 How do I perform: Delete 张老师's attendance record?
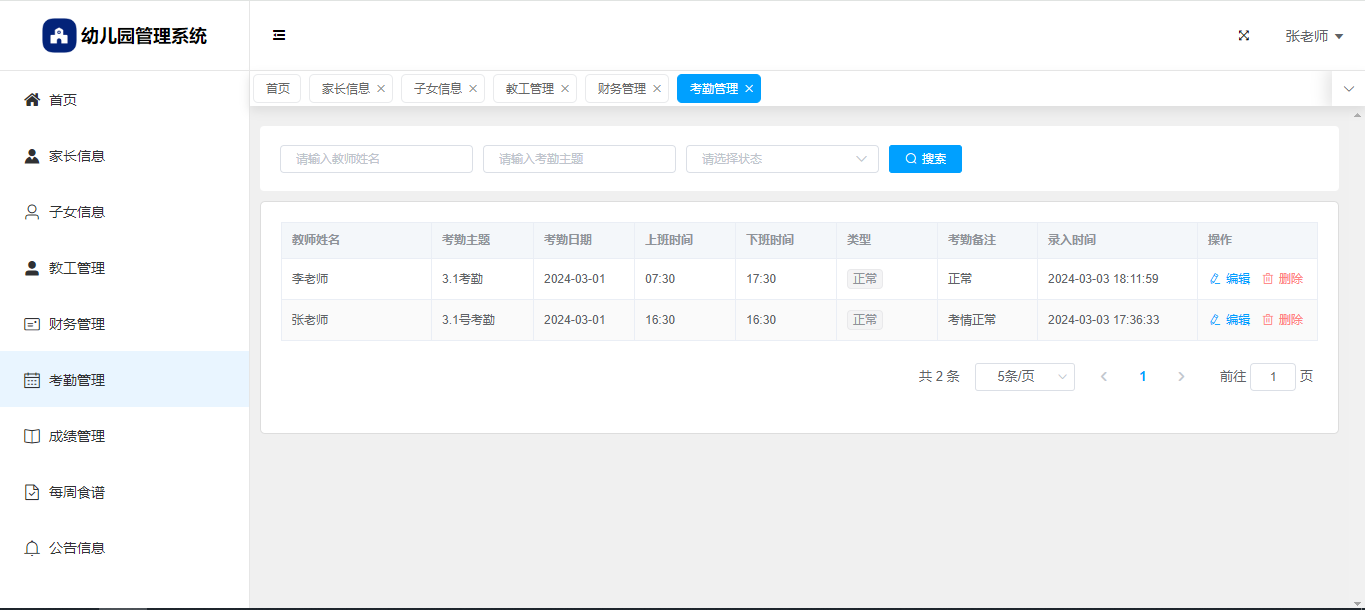1283,320
